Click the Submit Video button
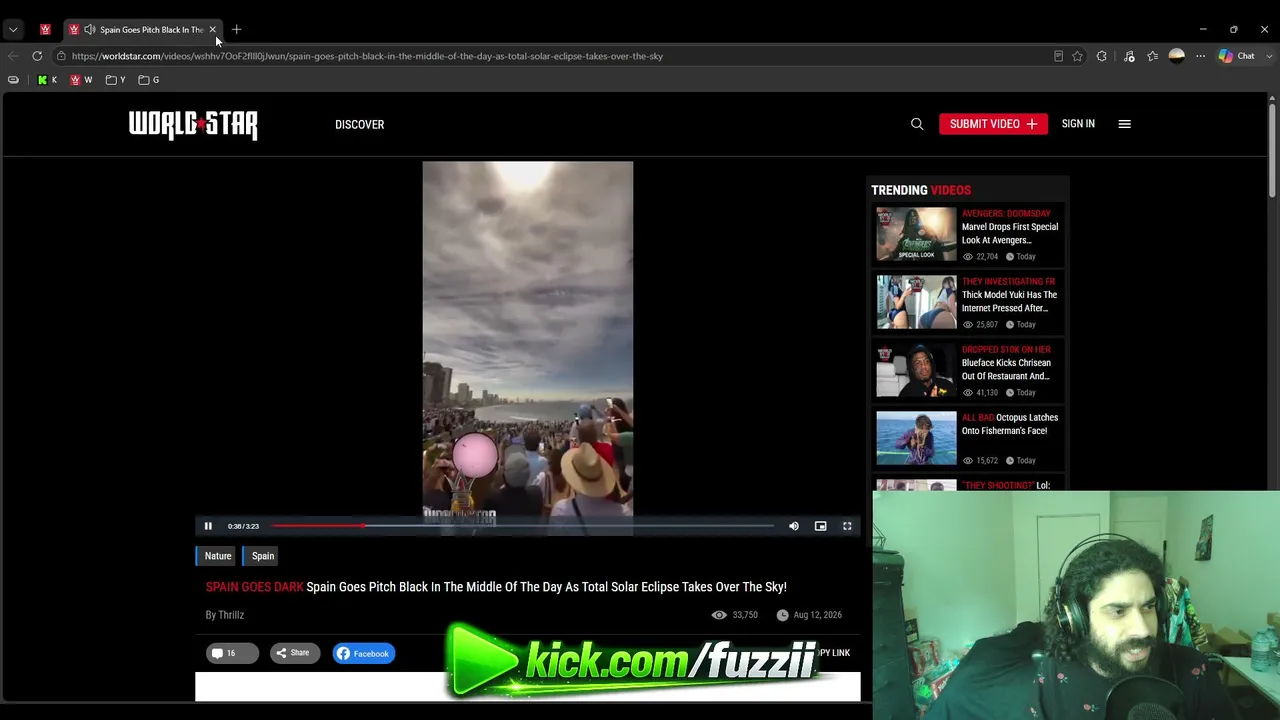 [x=993, y=124]
